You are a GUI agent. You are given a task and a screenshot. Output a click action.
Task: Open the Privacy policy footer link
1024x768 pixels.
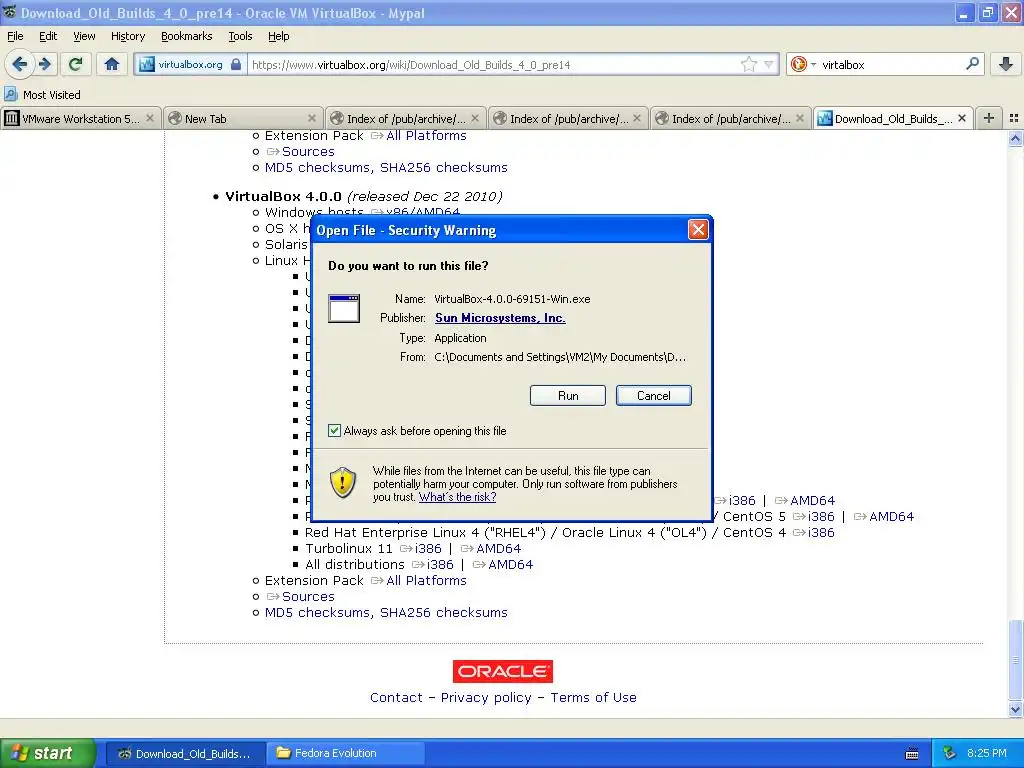click(x=486, y=697)
